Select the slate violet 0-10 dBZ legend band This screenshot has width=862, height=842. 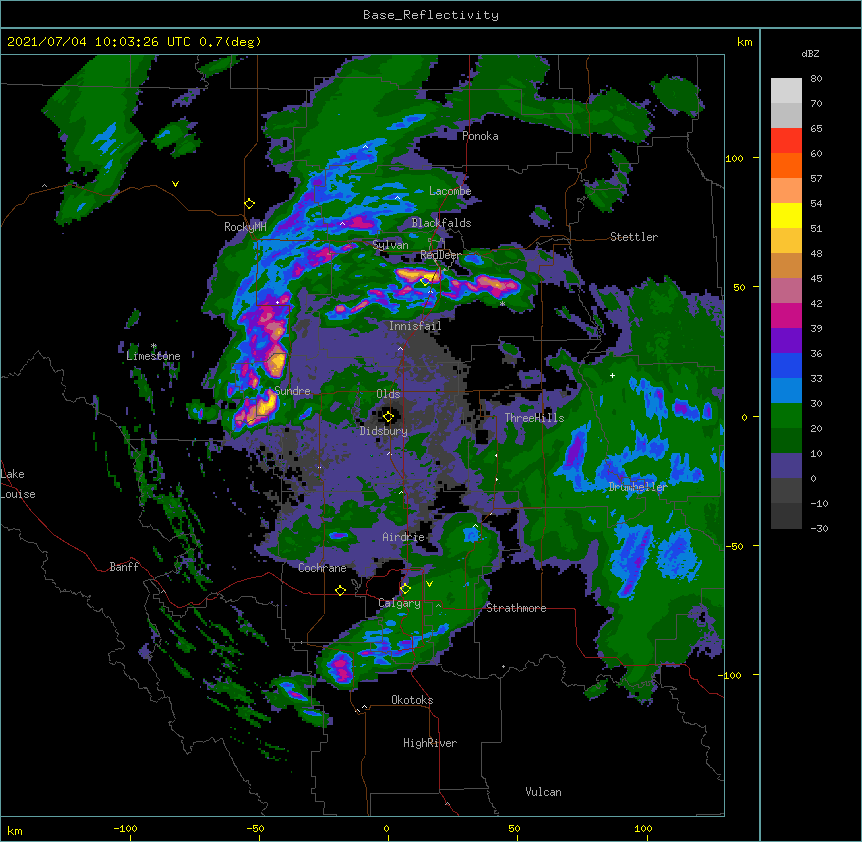pyautogui.click(x=786, y=466)
